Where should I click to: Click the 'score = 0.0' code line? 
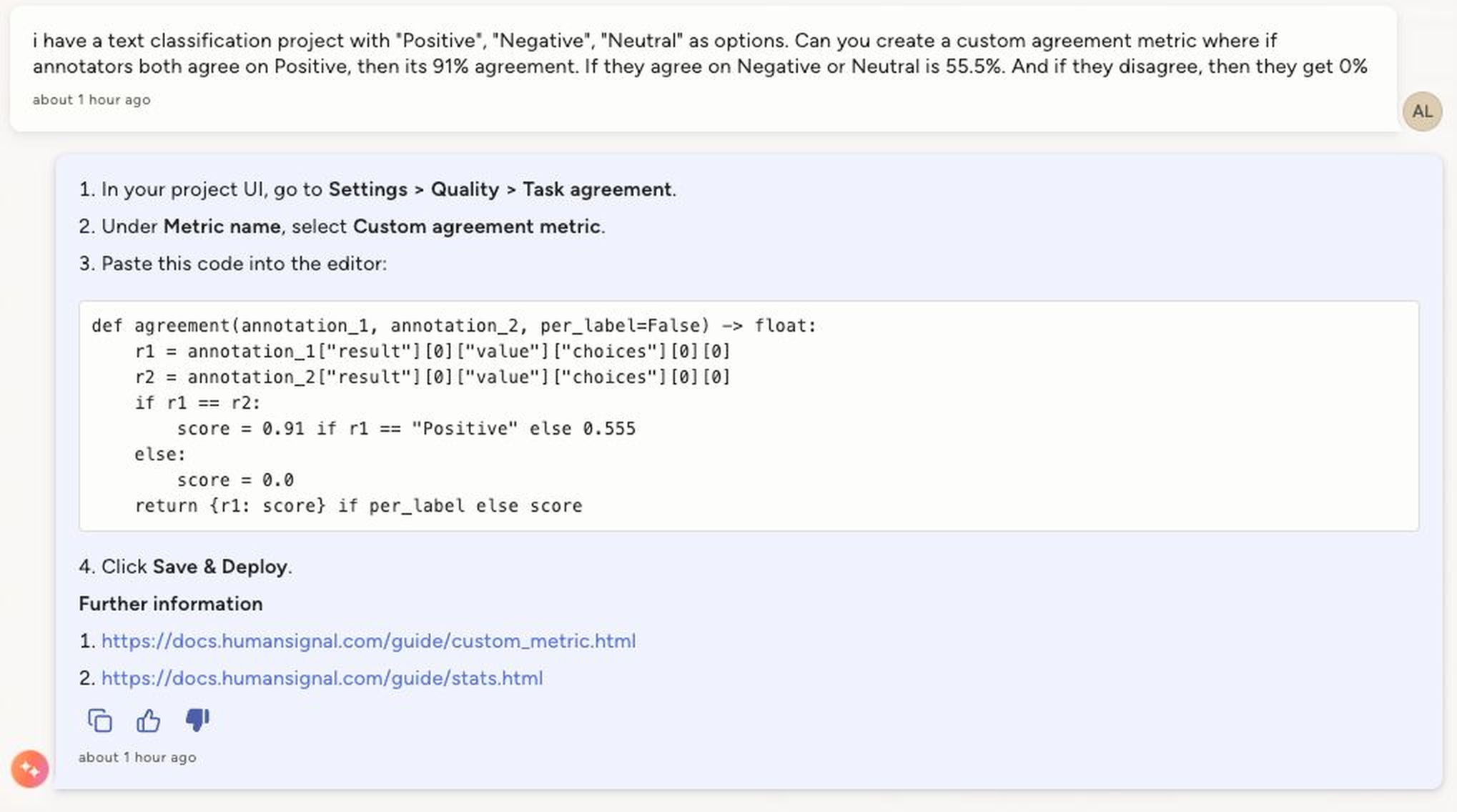click(235, 480)
